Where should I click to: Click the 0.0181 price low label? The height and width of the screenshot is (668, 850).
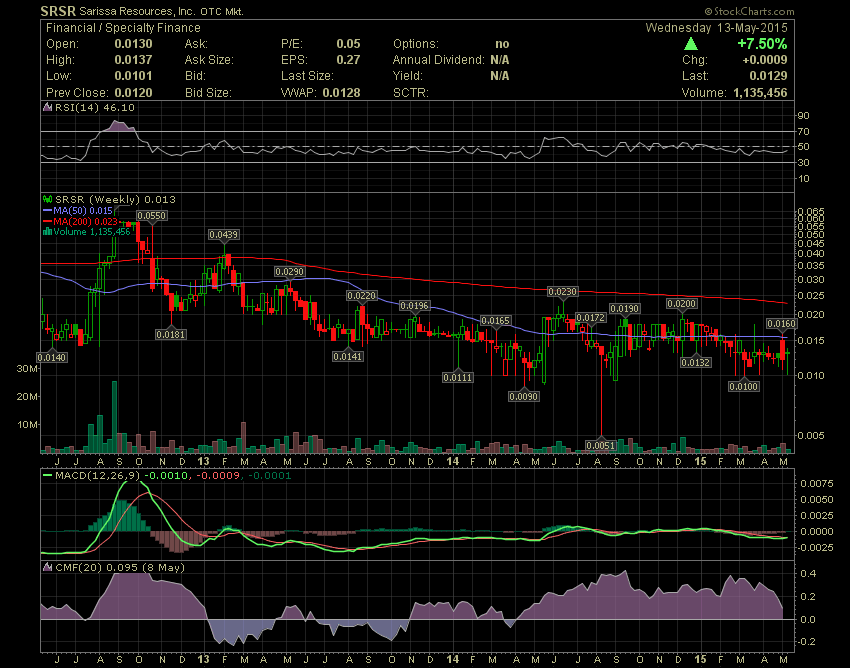pyautogui.click(x=171, y=335)
